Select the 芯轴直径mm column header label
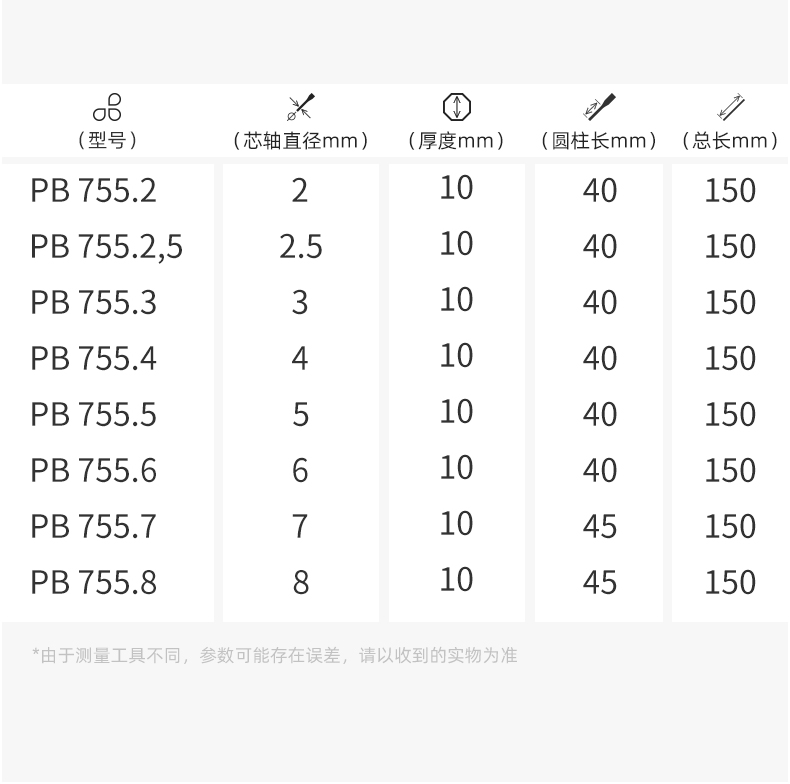 pos(301,141)
